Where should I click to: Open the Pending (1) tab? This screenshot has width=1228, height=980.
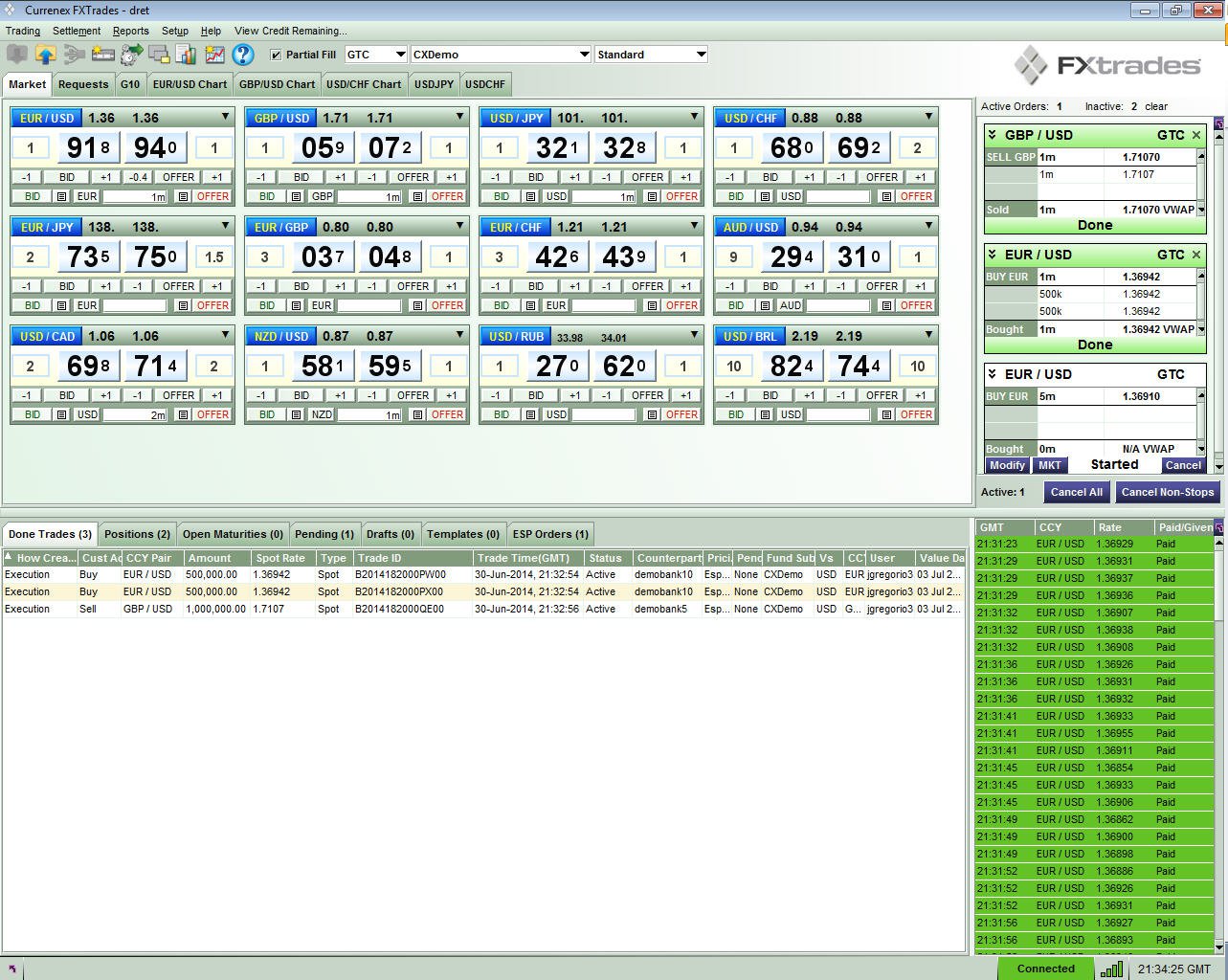324,534
